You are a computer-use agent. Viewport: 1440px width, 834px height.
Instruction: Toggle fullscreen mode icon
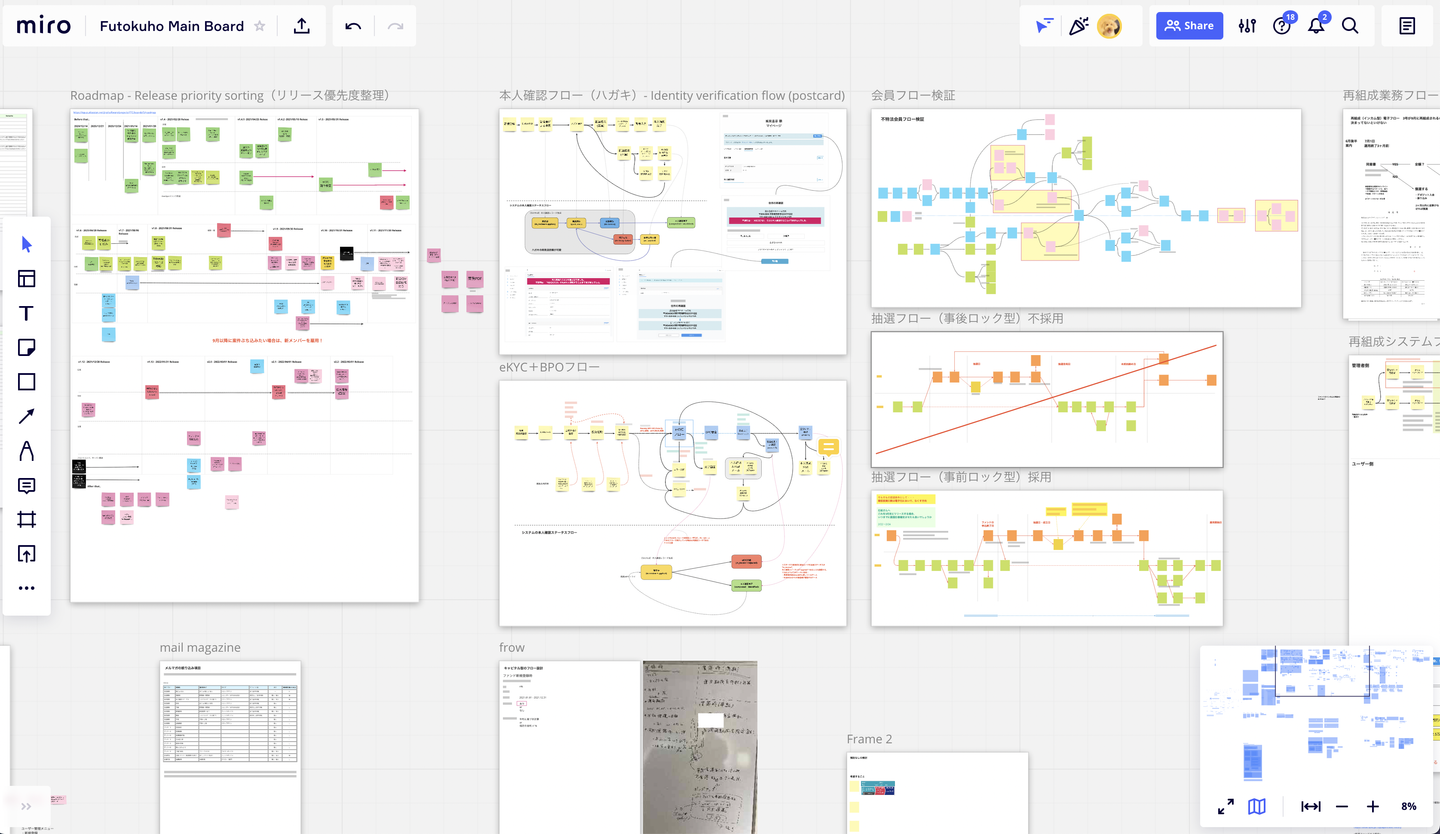pyautogui.click(x=1225, y=806)
